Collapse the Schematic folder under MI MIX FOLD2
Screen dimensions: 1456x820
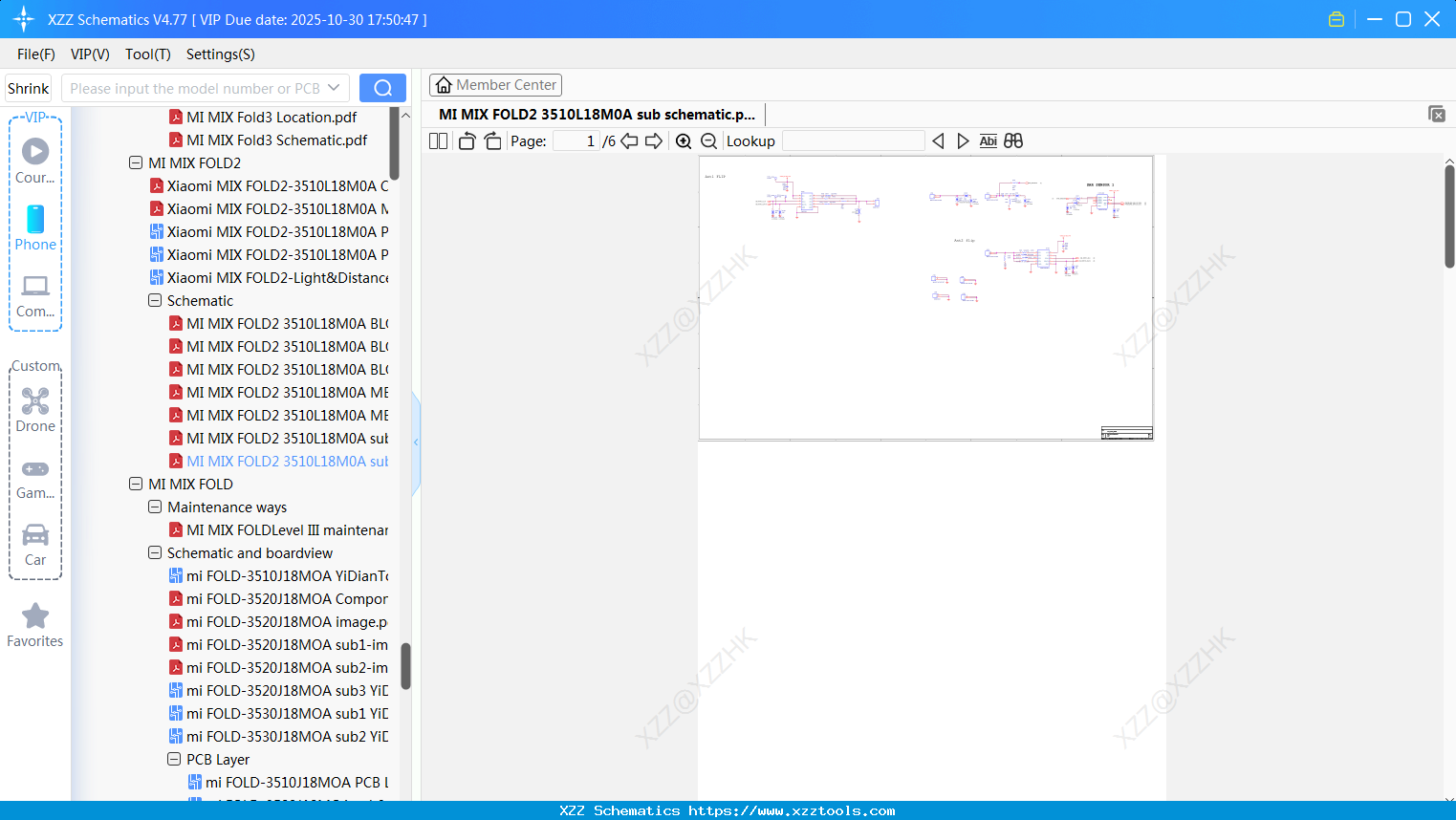155,300
